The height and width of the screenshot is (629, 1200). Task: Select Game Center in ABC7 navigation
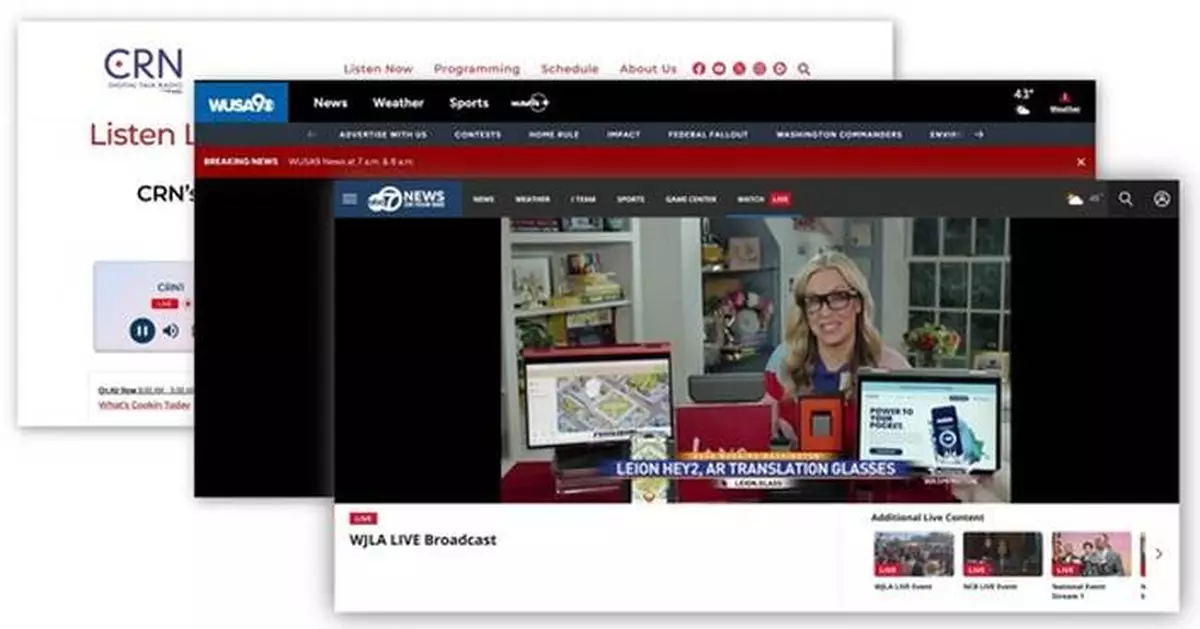(x=691, y=199)
